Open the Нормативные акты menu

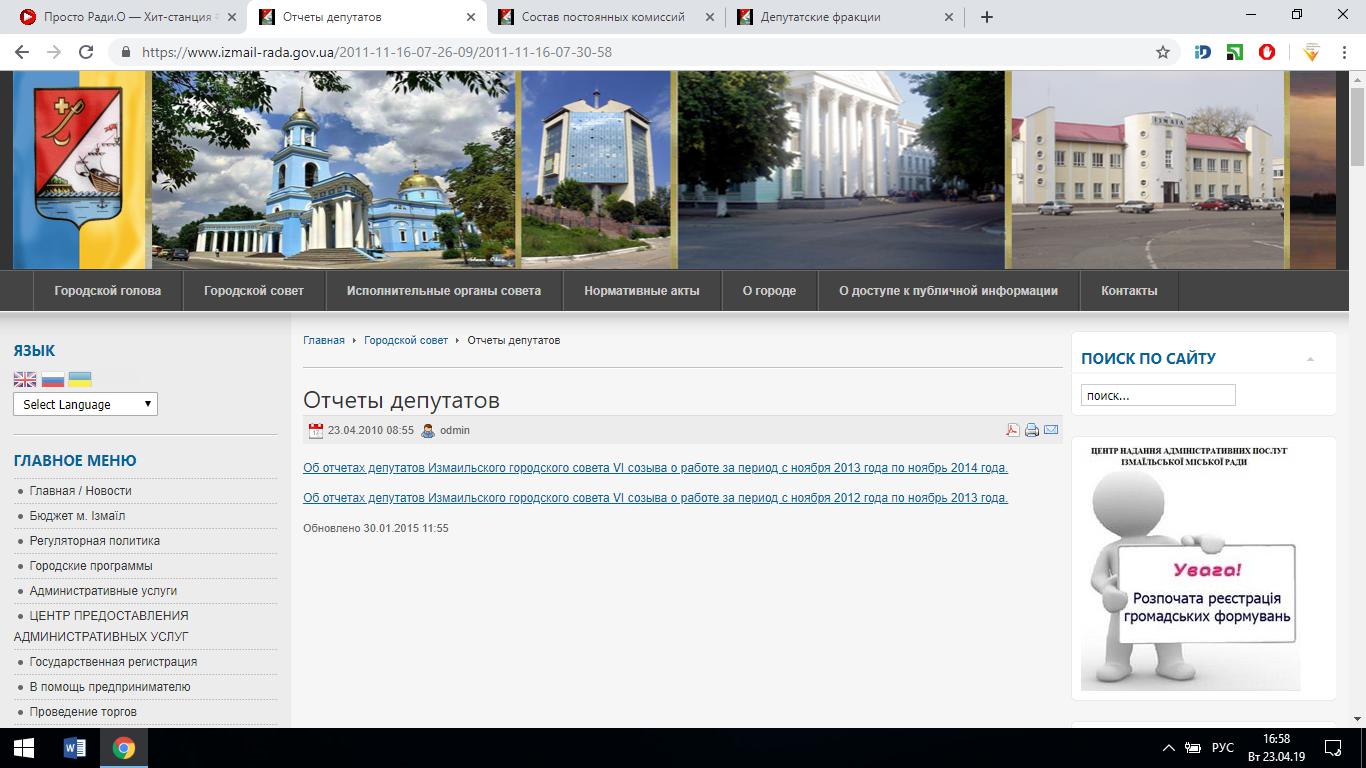(x=642, y=291)
